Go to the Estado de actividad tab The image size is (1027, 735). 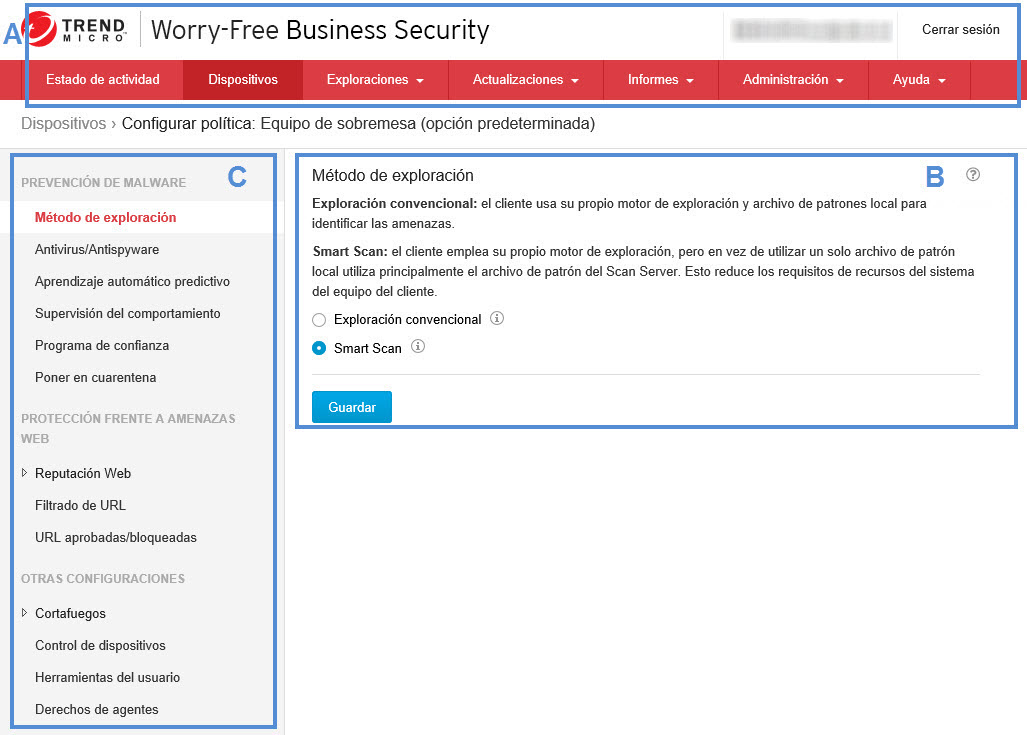tap(103, 80)
